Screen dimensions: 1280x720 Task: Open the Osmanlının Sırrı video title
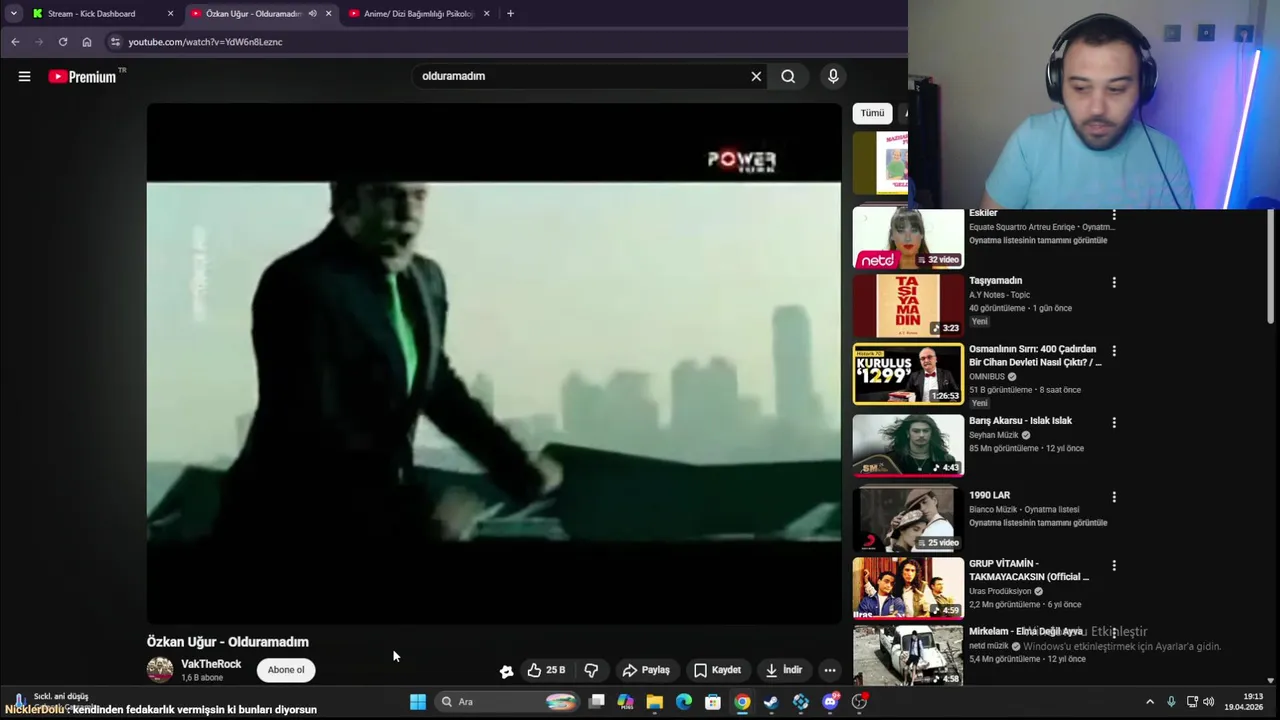click(1035, 356)
